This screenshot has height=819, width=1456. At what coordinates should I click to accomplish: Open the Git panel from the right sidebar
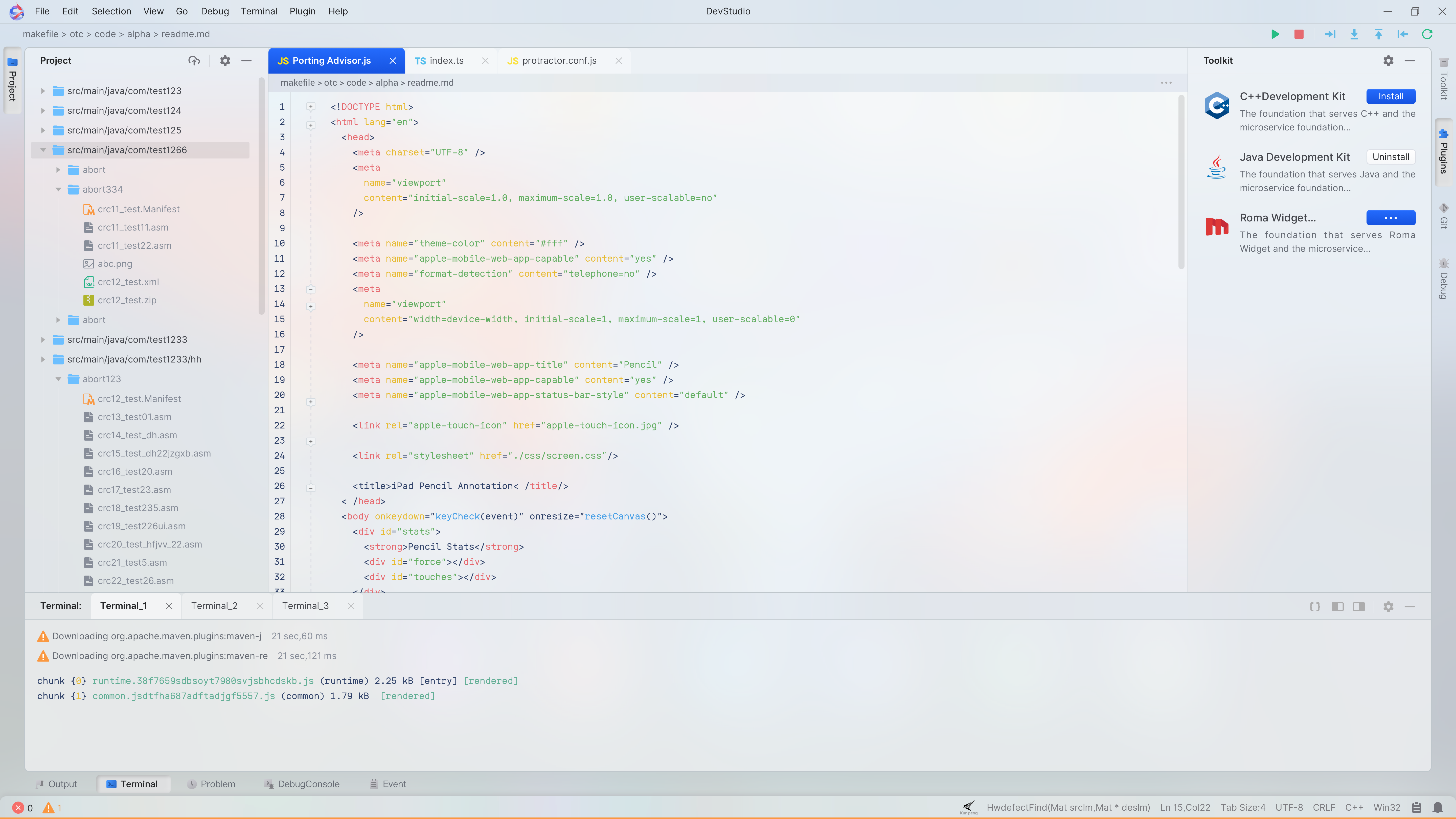[1445, 218]
